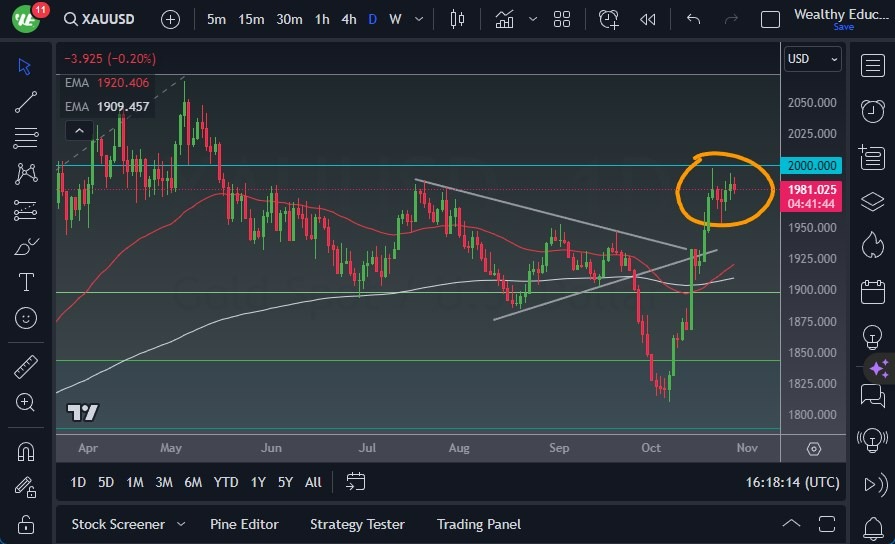Viewport: 895px width, 544px height.
Task: Add symbol to compare with plus
Action: (170, 19)
